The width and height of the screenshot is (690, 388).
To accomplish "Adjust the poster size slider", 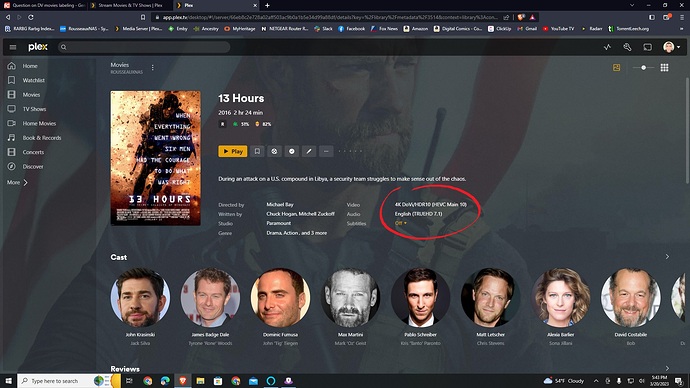I will click(x=643, y=68).
